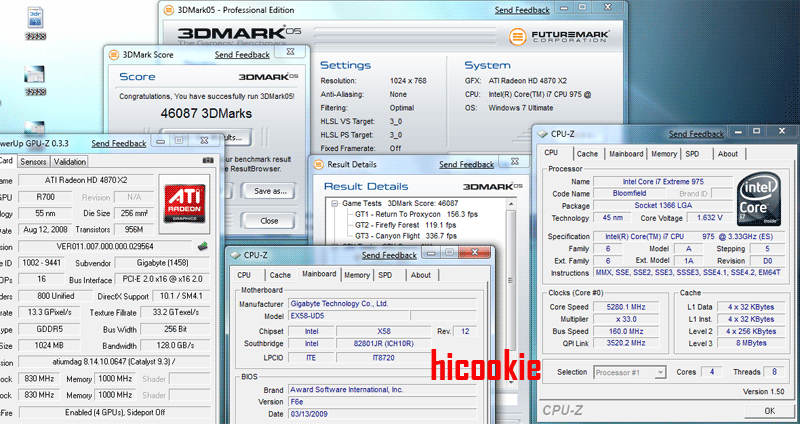Click Send Feedback link in GPU-Z title bar

[x=119, y=143]
